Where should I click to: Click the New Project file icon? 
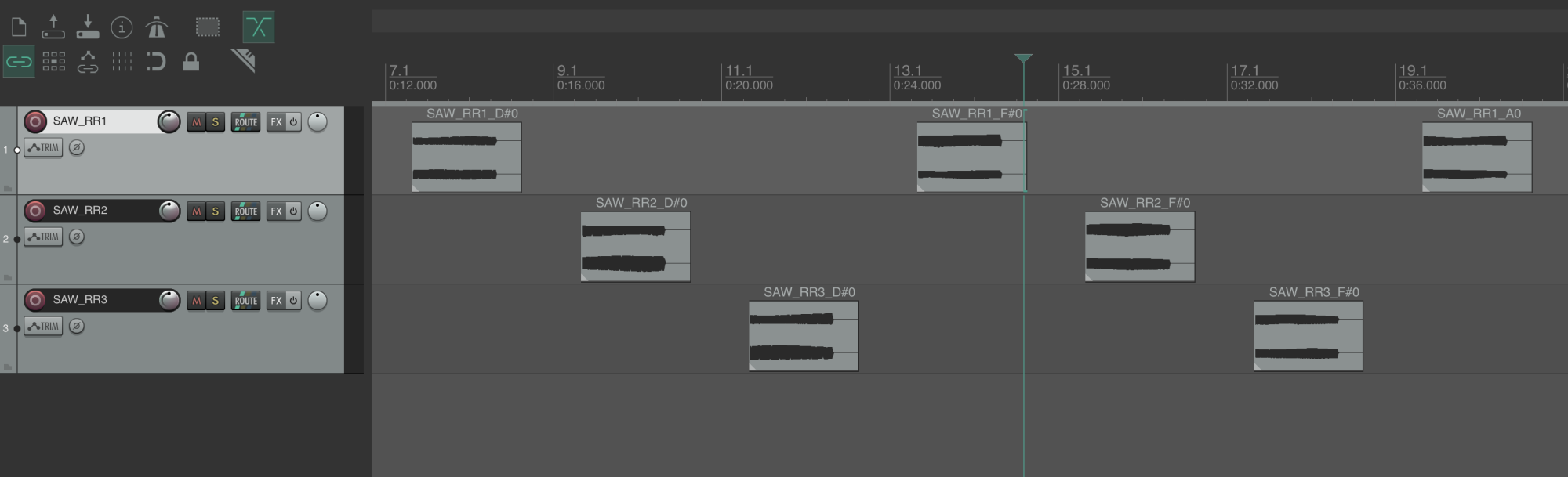pyautogui.click(x=19, y=27)
